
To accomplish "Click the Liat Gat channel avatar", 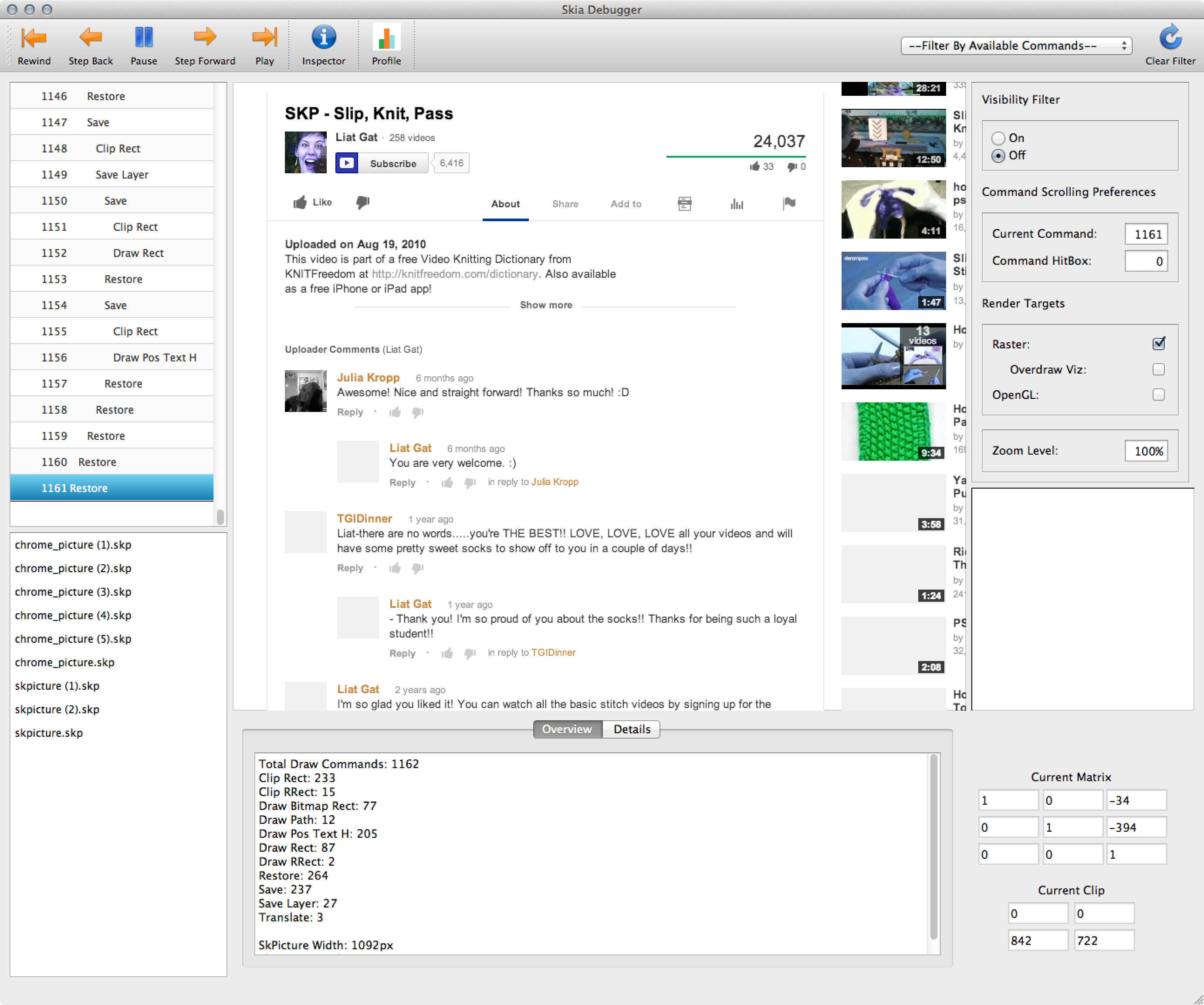I will (306, 152).
